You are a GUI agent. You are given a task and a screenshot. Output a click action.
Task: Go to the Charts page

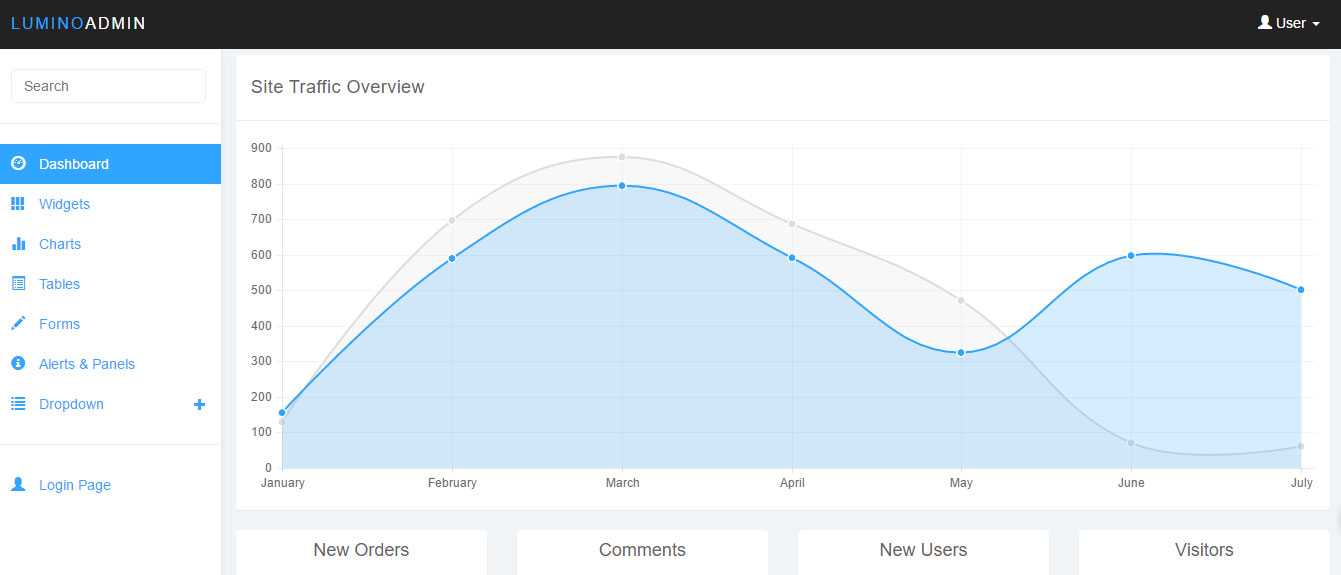60,244
